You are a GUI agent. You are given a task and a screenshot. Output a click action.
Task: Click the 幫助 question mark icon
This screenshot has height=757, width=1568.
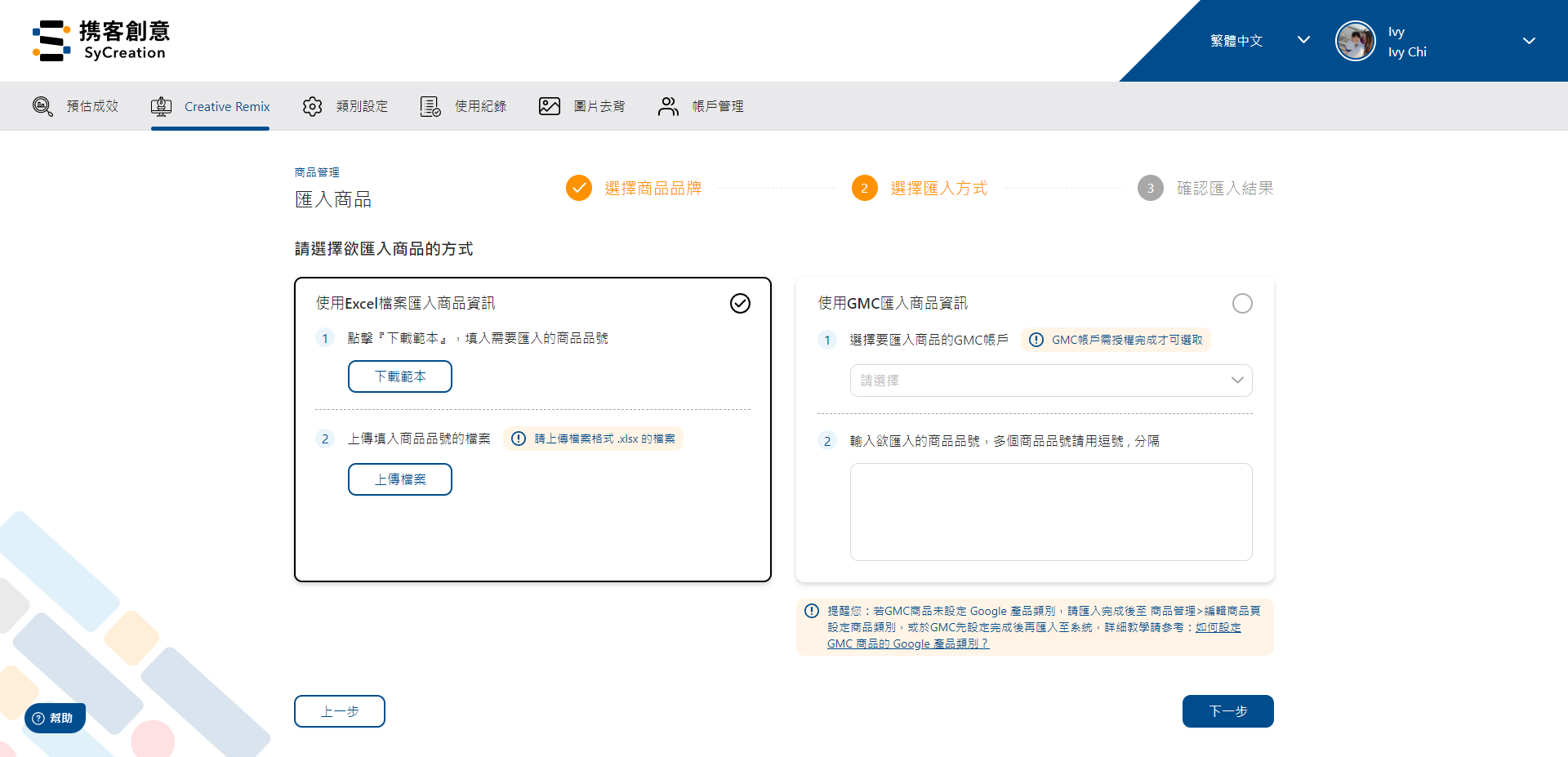(x=38, y=718)
